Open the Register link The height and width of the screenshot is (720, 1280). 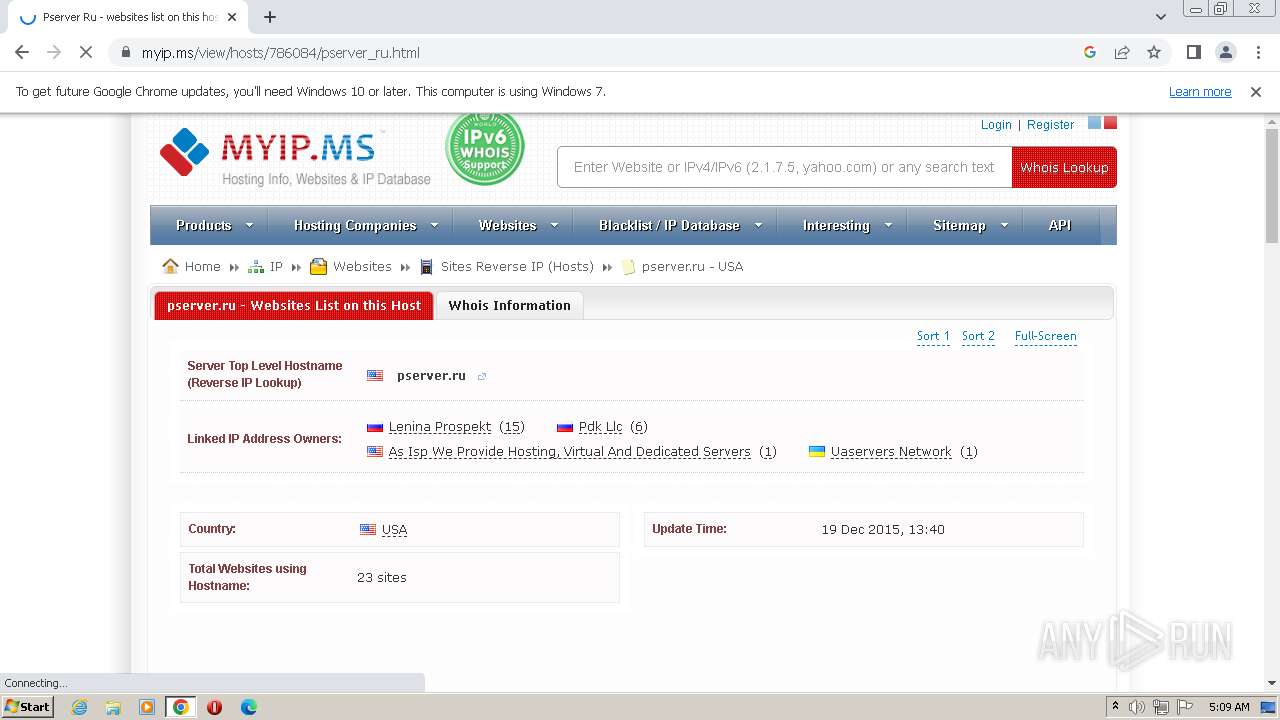[1050, 125]
